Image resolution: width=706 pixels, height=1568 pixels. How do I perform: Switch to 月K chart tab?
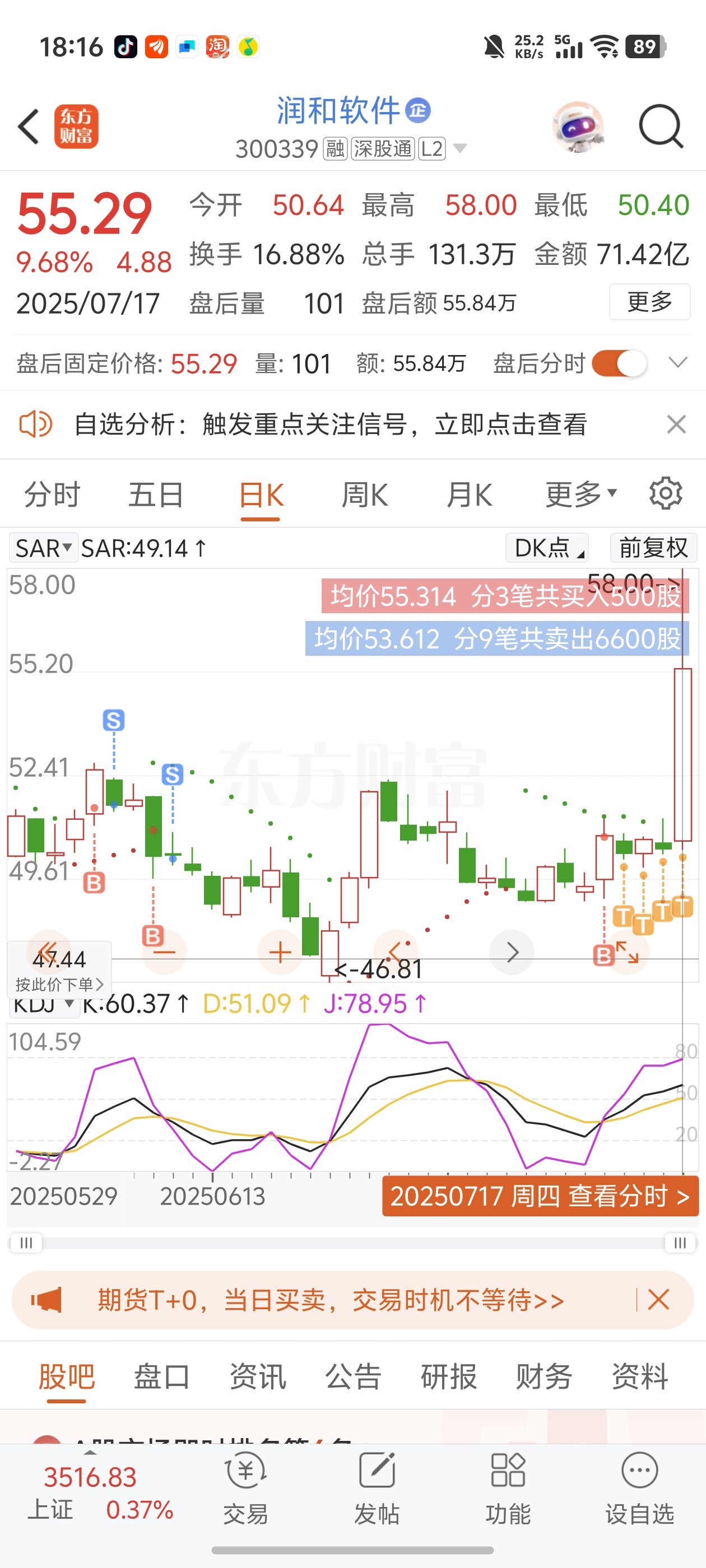pyautogui.click(x=468, y=494)
